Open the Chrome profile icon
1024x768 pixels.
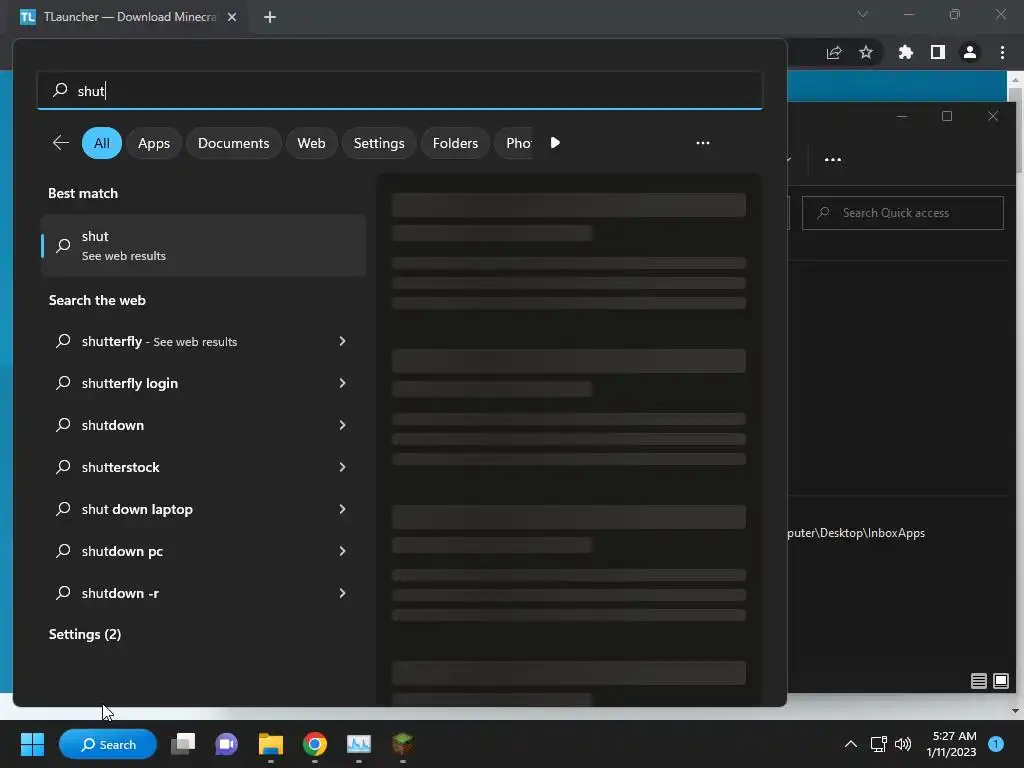point(970,53)
